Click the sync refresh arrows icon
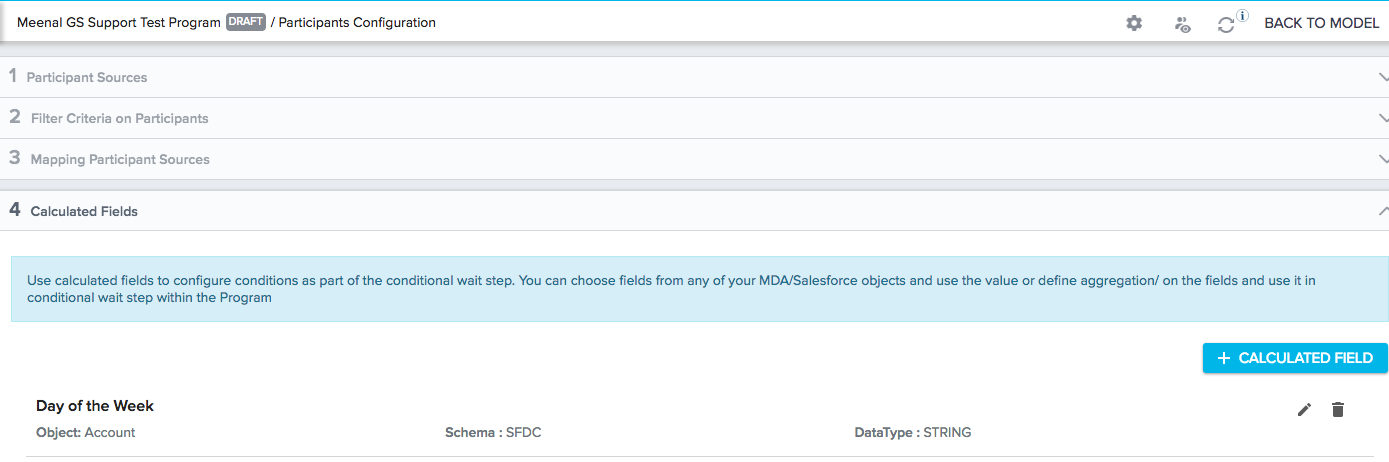Viewport: 1389px width, 462px height. (1226, 26)
